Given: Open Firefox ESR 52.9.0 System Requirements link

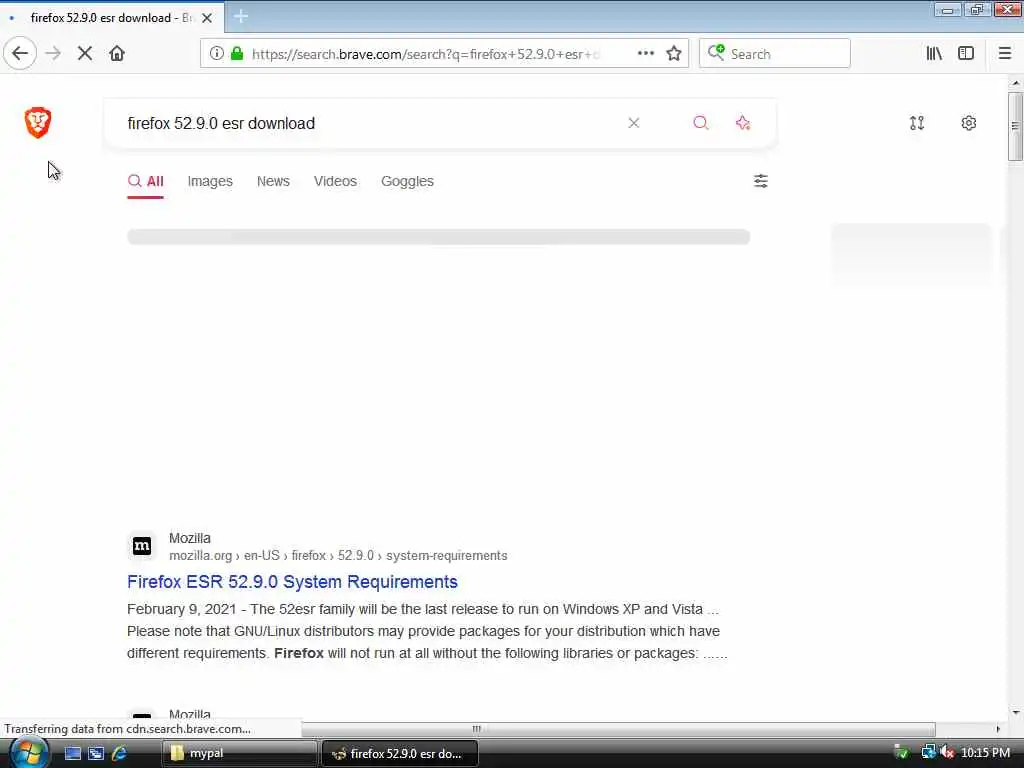Looking at the screenshot, I should point(292,582).
